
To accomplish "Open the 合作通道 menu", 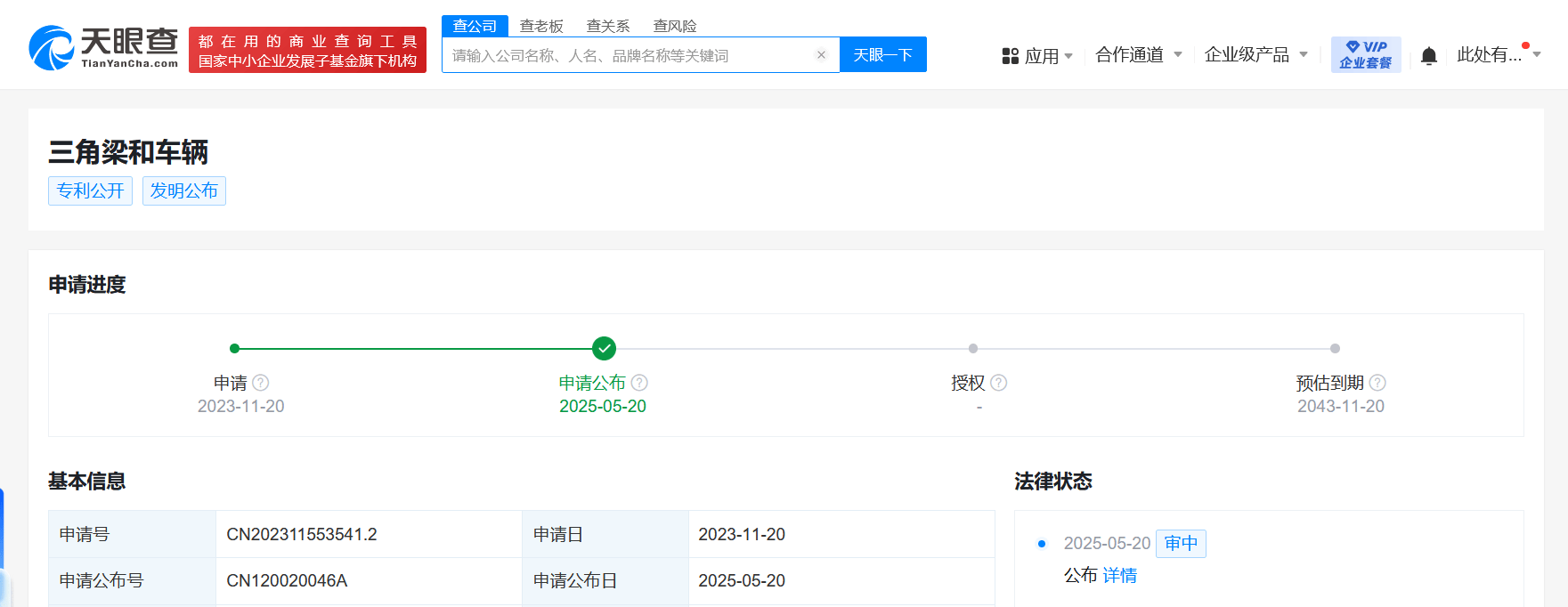I will 1129,54.
